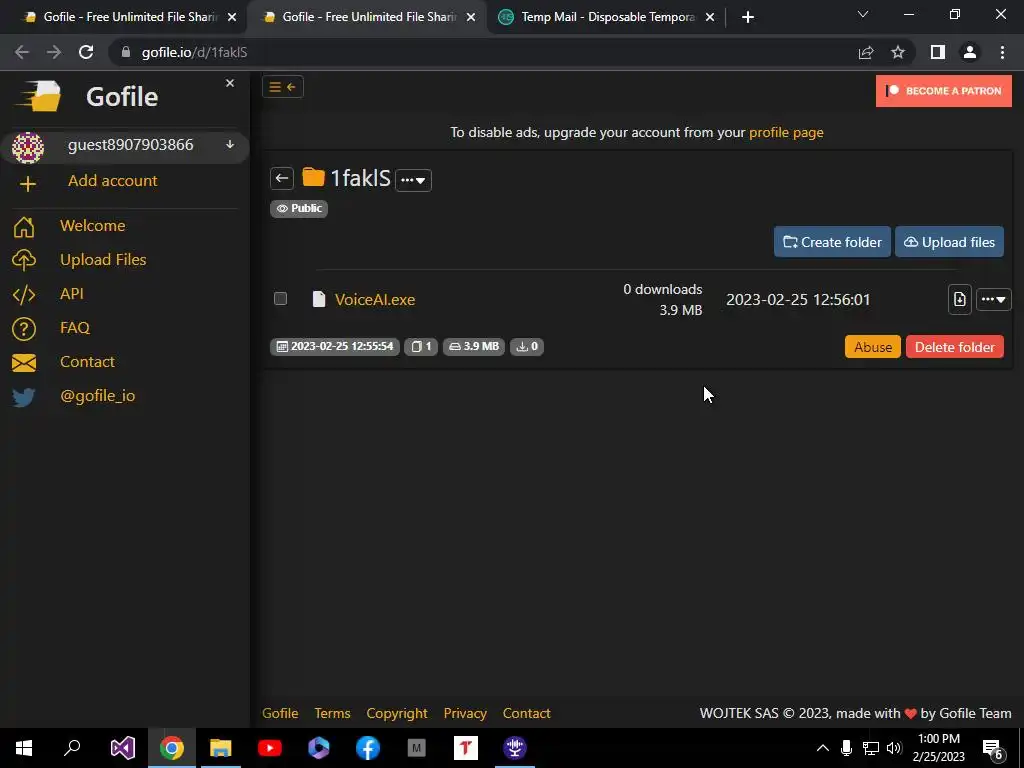This screenshot has width=1024, height=768.
Task: Open the Windows Start menu
Action: (x=24, y=748)
